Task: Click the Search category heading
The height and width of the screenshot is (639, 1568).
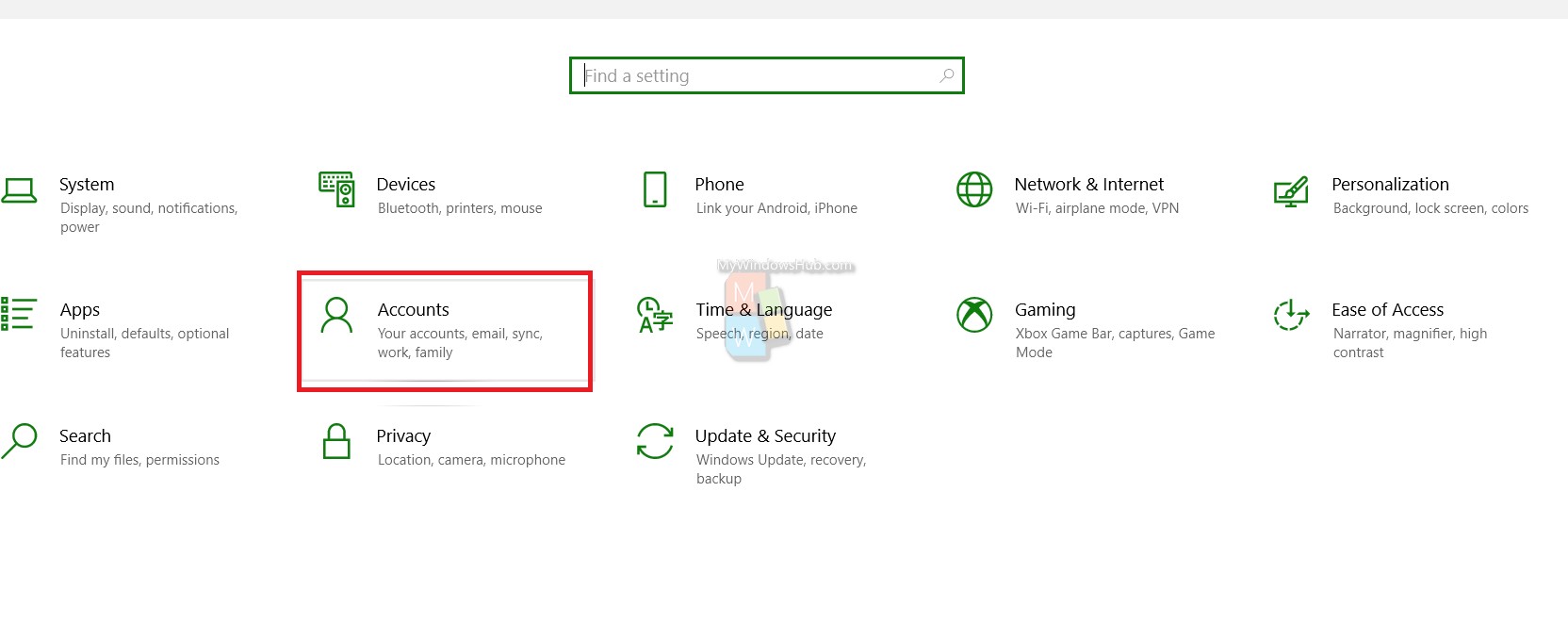Action: [86, 436]
